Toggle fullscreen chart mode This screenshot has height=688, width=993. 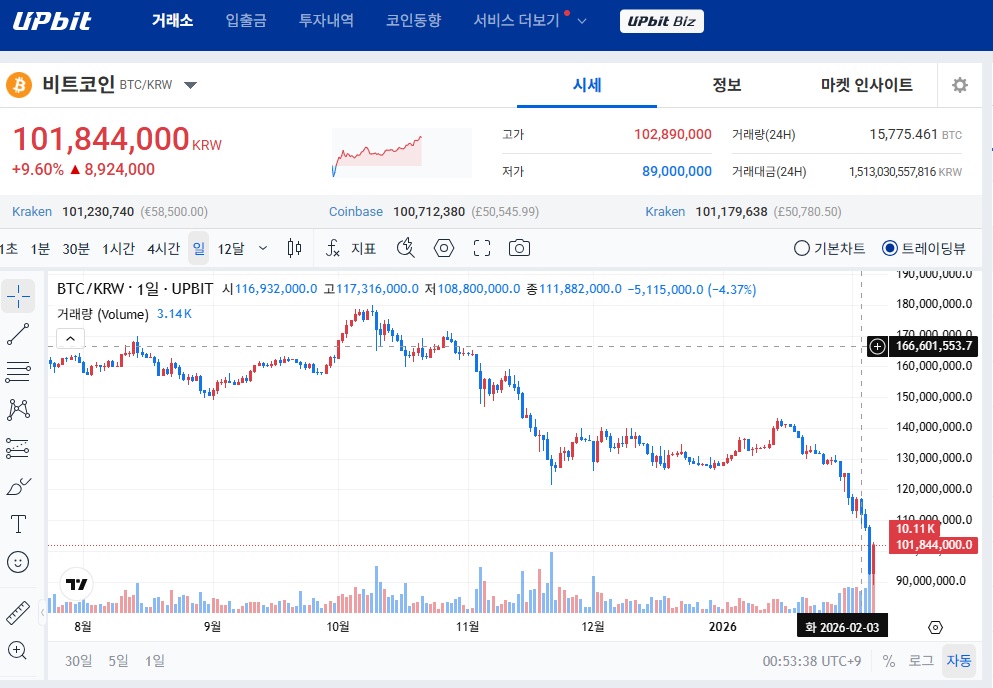point(482,248)
